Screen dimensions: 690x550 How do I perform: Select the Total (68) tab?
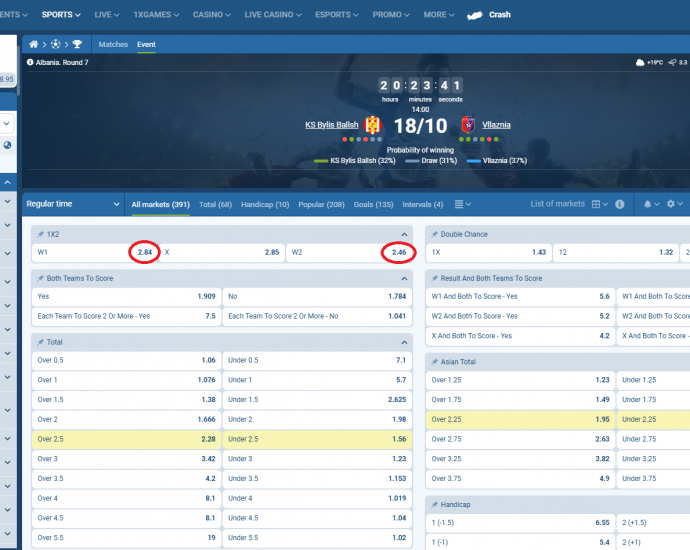[x=216, y=204]
